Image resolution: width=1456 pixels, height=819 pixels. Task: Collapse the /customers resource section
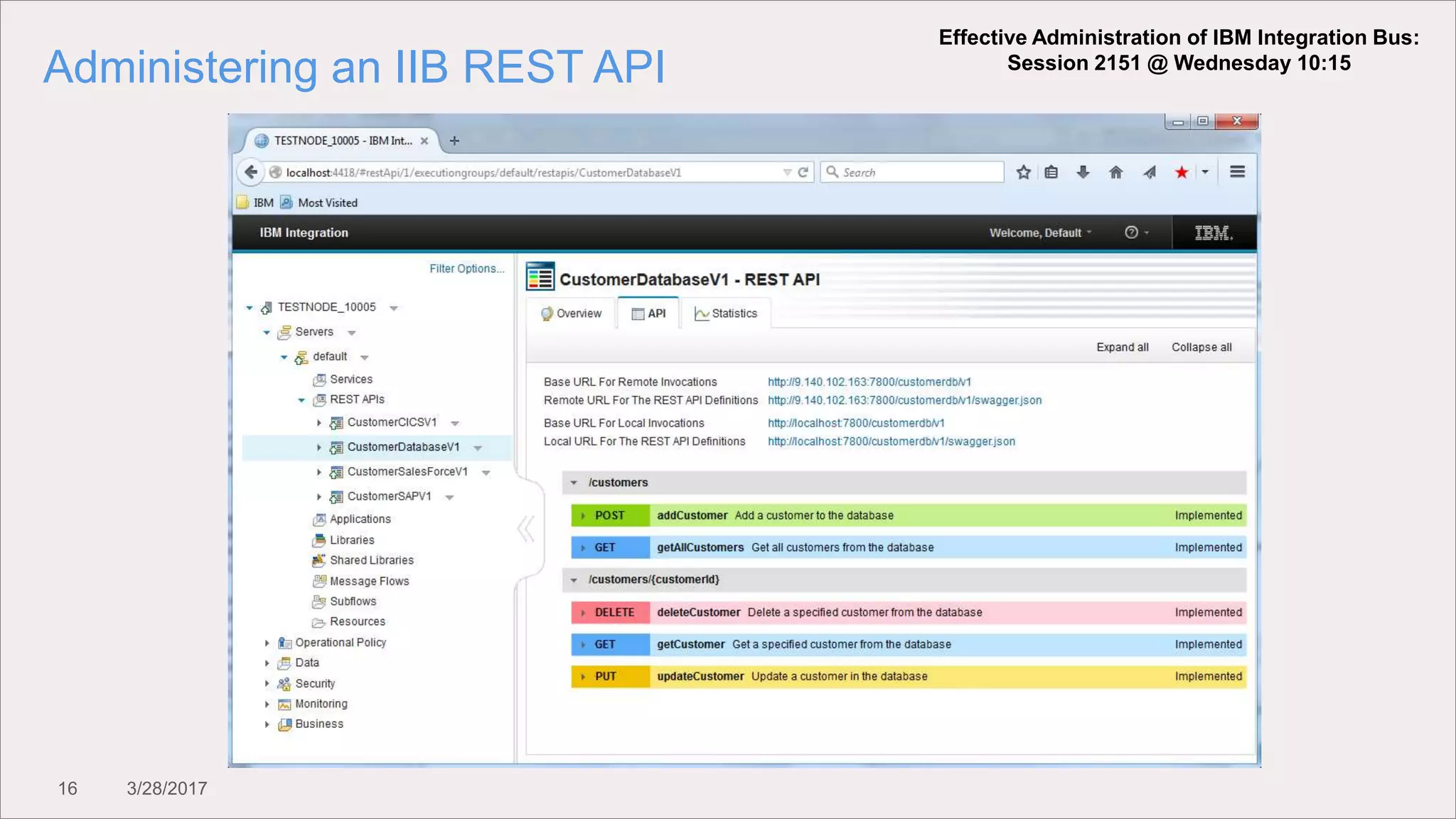point(574,483)
